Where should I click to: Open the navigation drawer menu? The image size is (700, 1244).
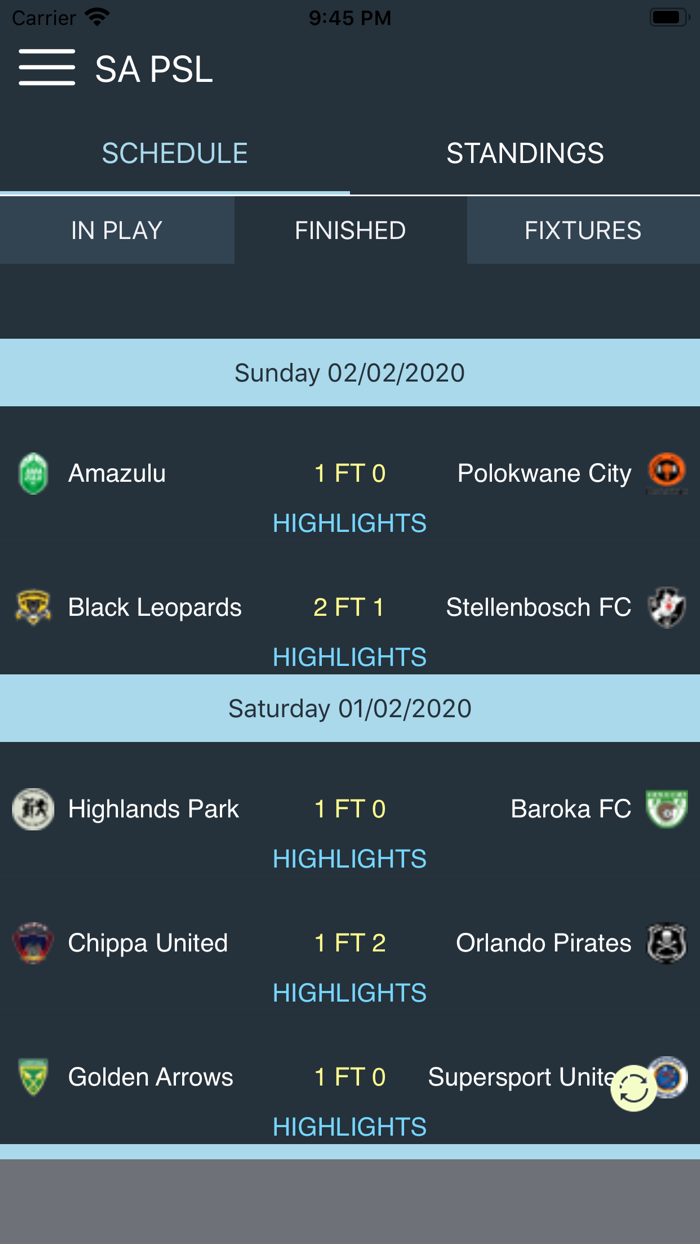[x=47, y=67]
